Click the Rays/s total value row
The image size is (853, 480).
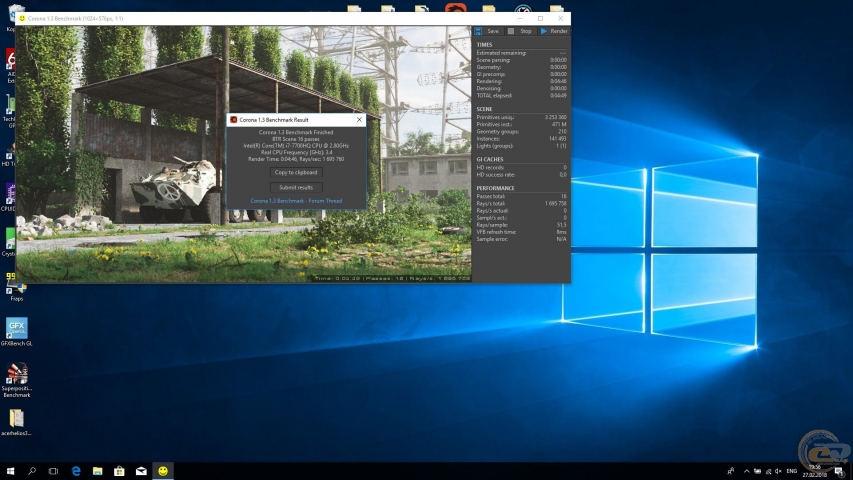(x=521, y=204)
